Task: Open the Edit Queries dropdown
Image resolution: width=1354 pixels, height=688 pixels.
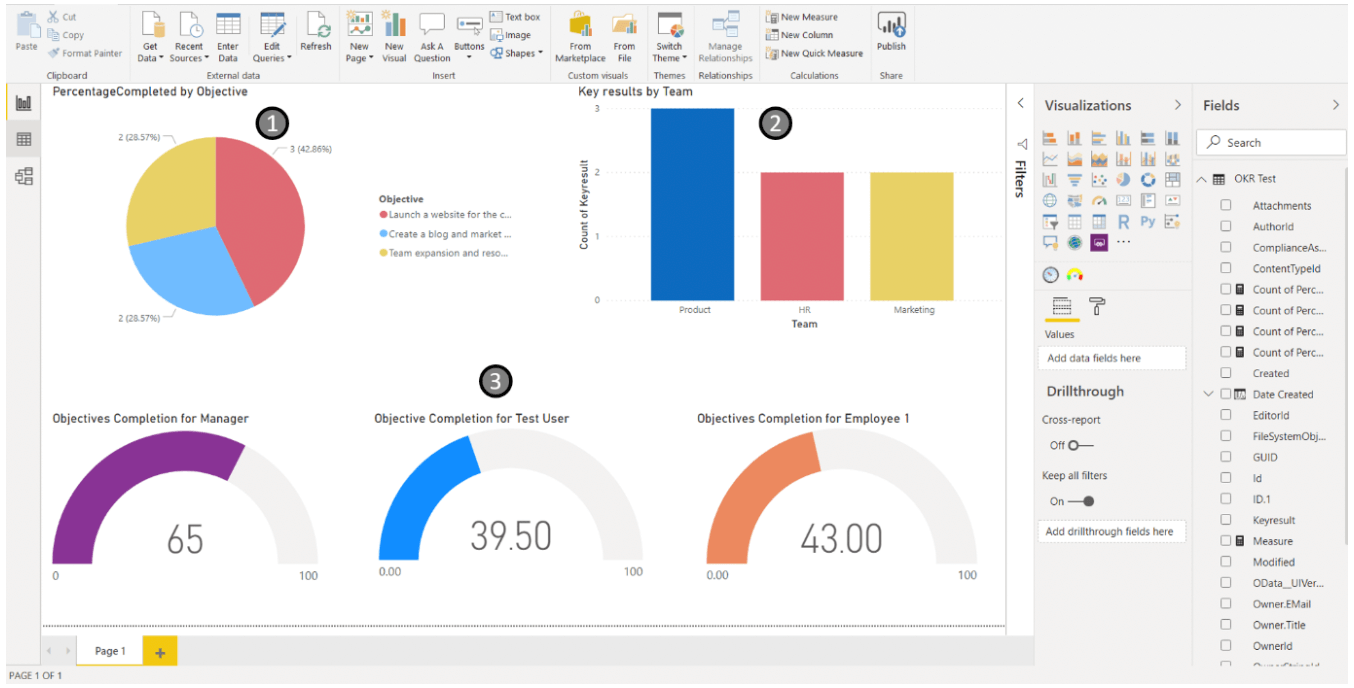Action: 272,38
